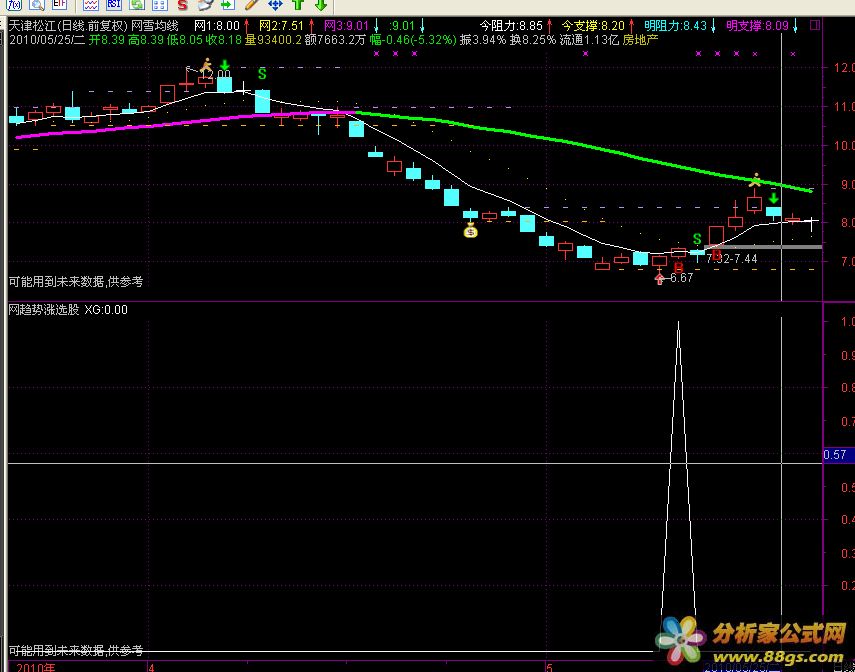Select the wavy indicator lines chart icon
This screenshot has width=855, height=672.
[91, 5]
